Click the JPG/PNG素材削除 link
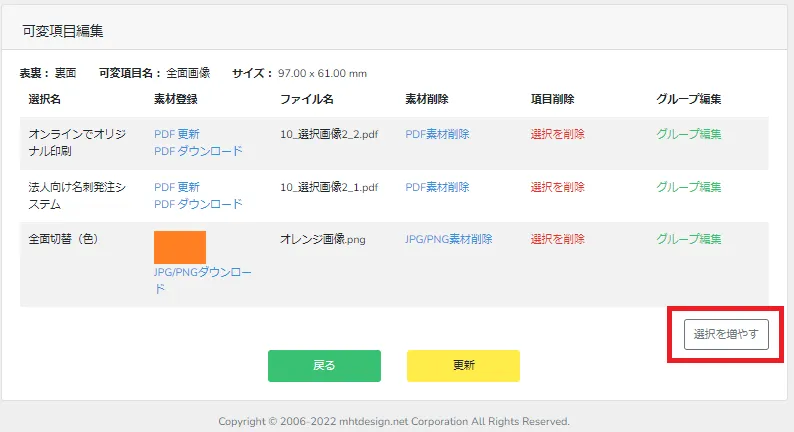The image size is (794, 432). (448, 239)
